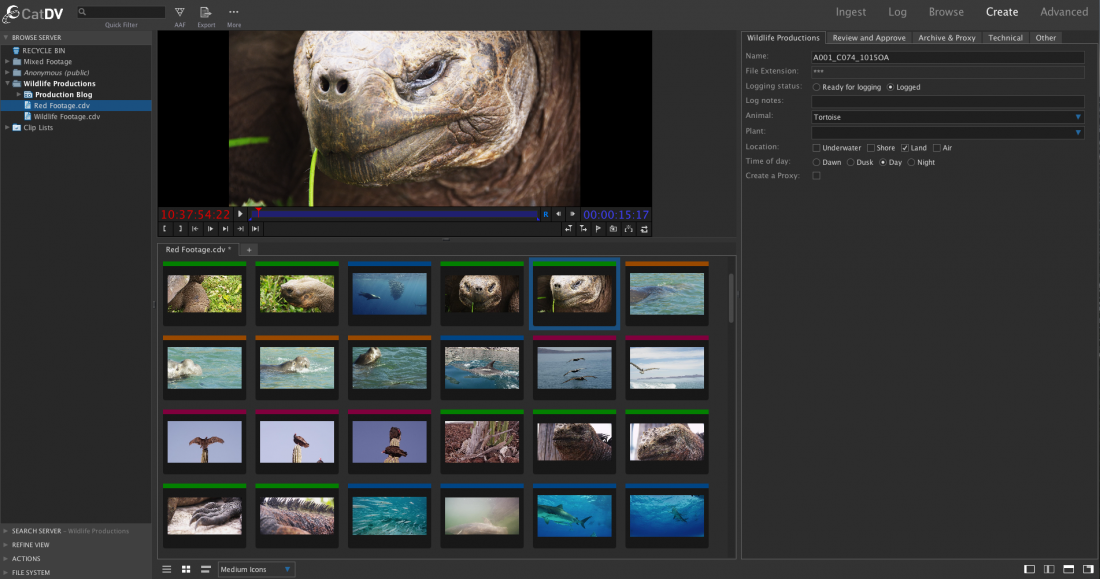Enable the Underwater location checkbox
This screenshot has width=1100, height=579.
817,148
